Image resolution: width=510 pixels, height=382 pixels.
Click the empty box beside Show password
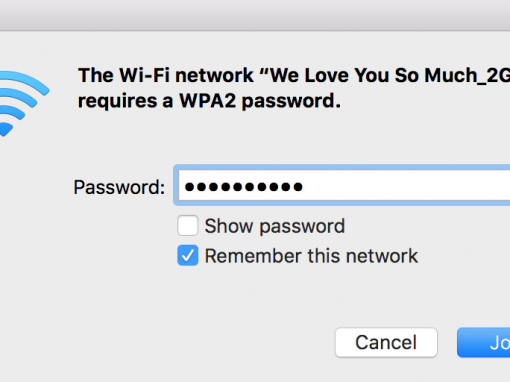[188, 226]
